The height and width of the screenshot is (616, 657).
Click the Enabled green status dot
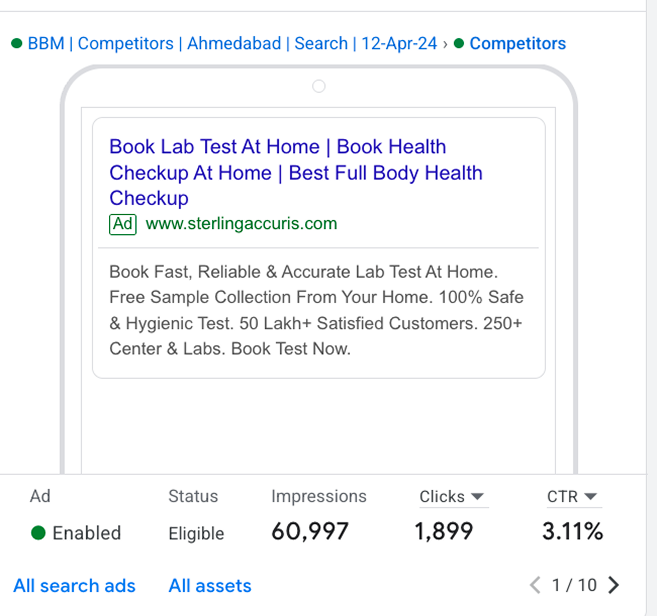pos(38,533)
